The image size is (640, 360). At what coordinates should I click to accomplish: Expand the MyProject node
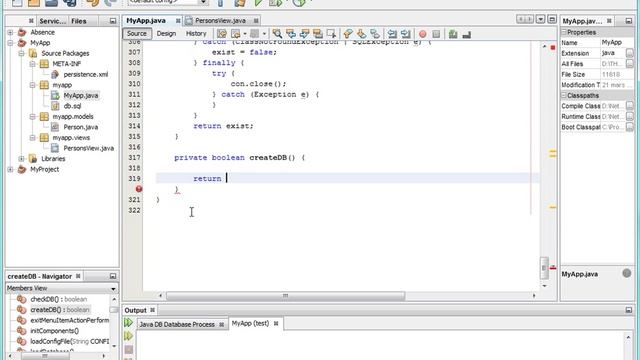10,169
